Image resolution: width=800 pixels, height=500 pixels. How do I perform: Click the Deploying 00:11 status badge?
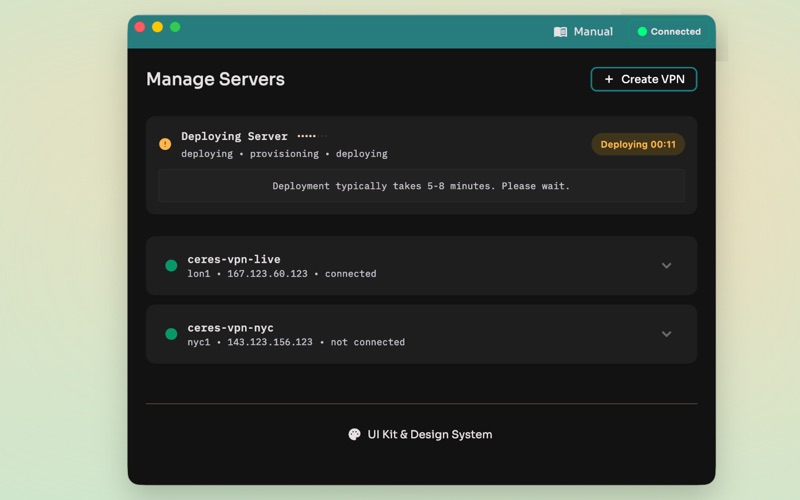point(638,144)
